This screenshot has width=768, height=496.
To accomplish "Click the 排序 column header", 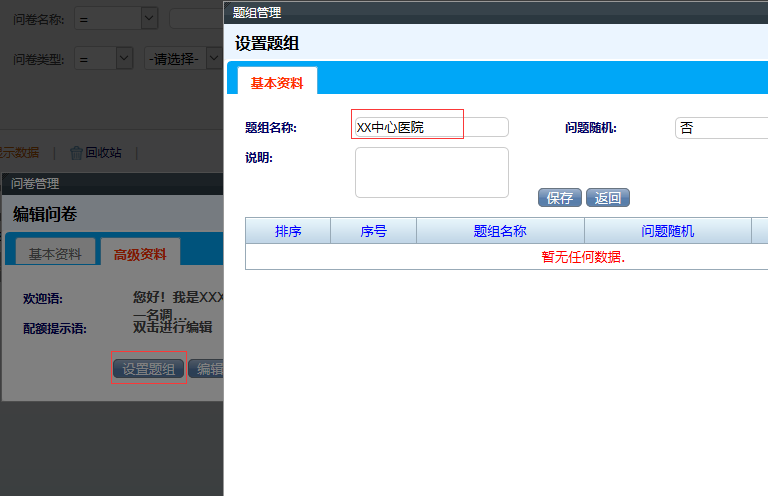I will click(x=288, y=231).
